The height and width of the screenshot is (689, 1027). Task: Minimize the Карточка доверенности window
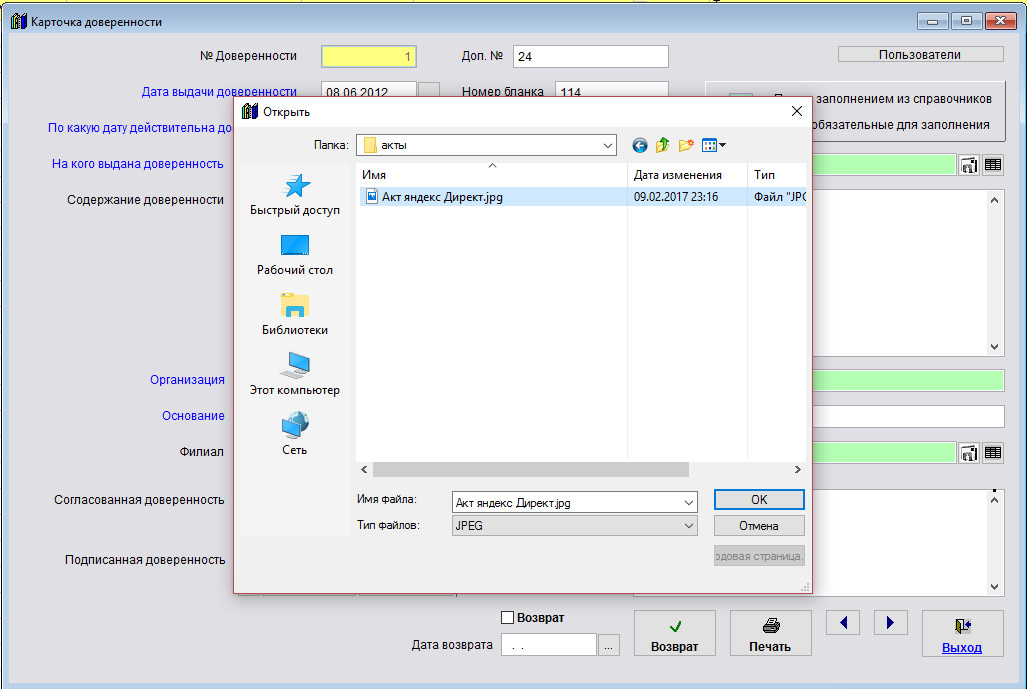click(x=933, y=22)
